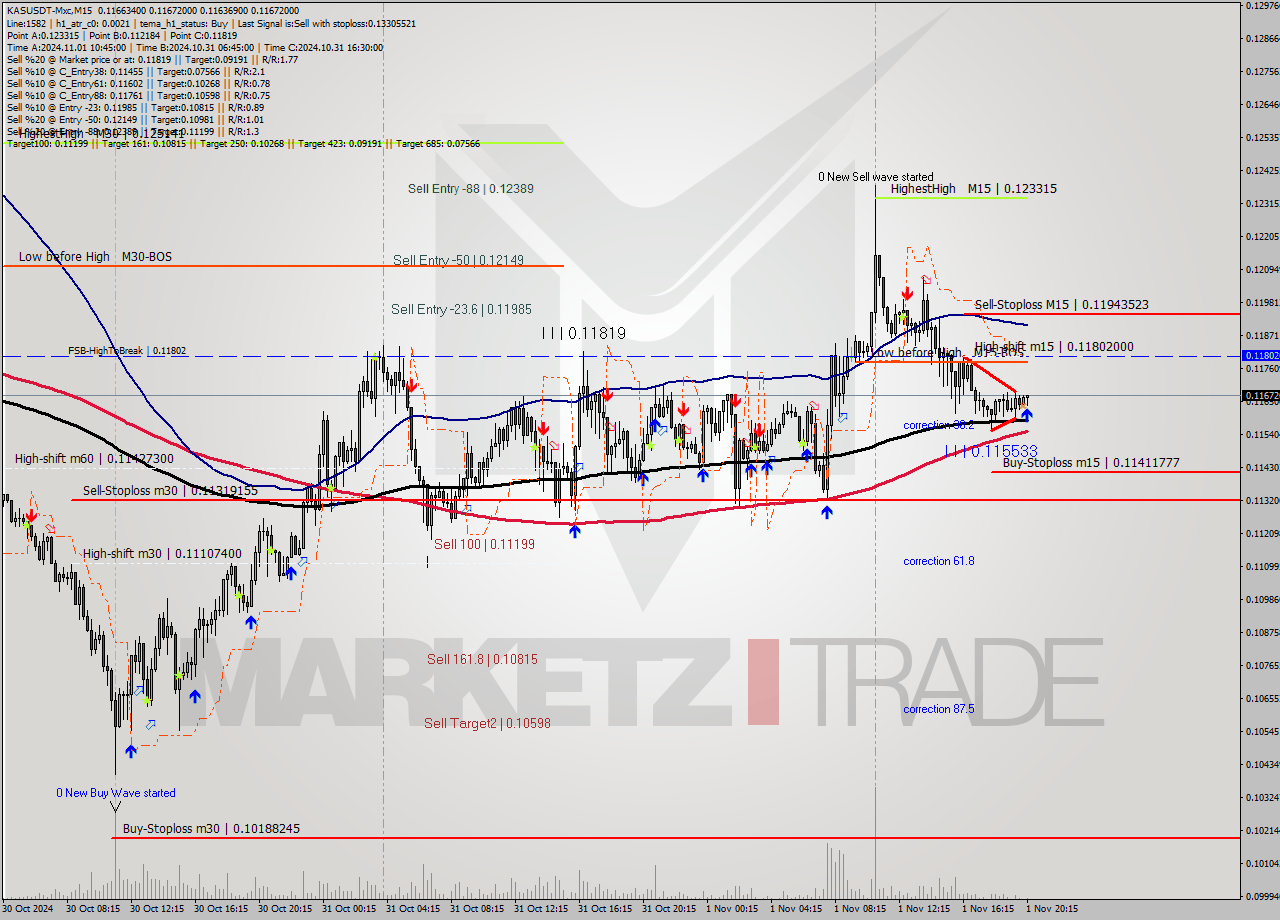The height and width of the screenshot is (920, 1280).
Task: Click the 0.10545 price axis value
Action: pos(1262,731)
